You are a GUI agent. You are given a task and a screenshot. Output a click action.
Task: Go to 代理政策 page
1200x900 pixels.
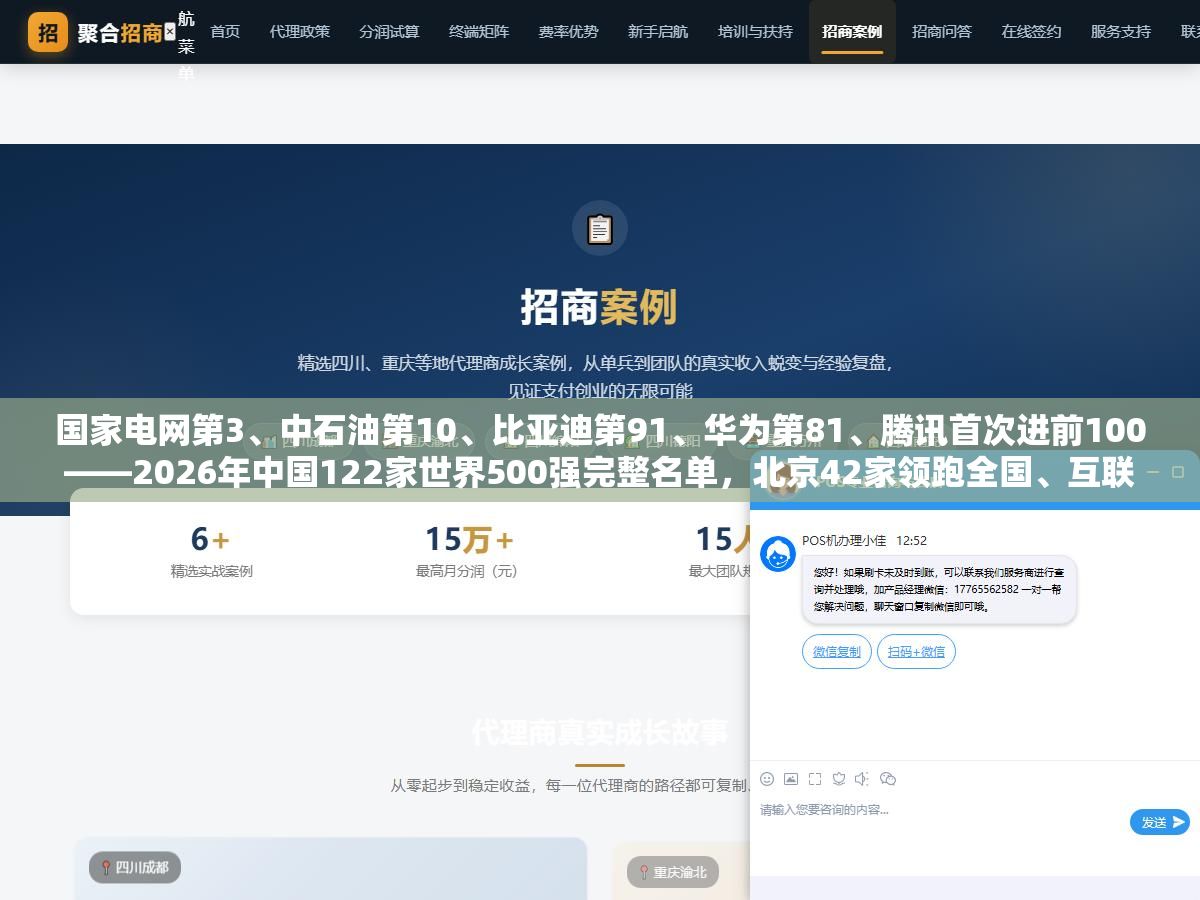299,32
